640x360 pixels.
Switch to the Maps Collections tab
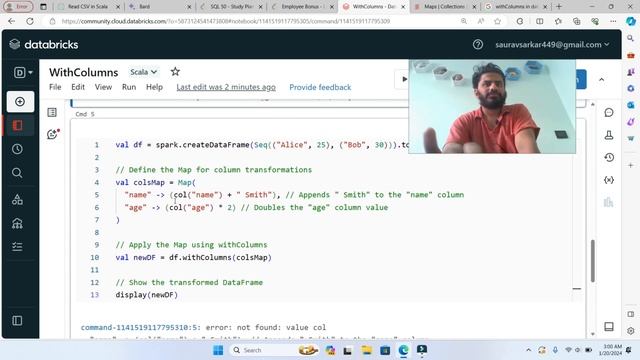point(444,7)
